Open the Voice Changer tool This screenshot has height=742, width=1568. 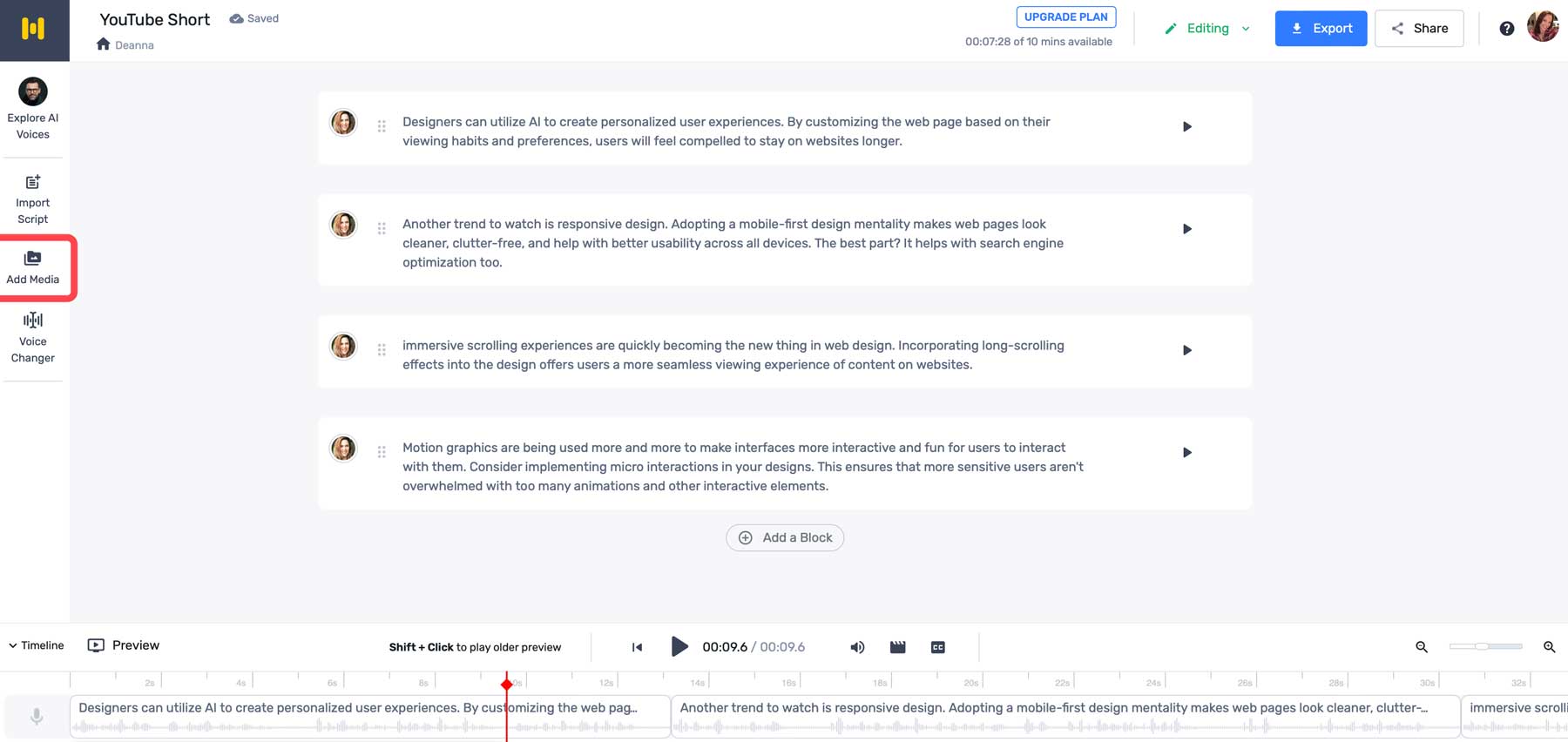pos(33,338)
